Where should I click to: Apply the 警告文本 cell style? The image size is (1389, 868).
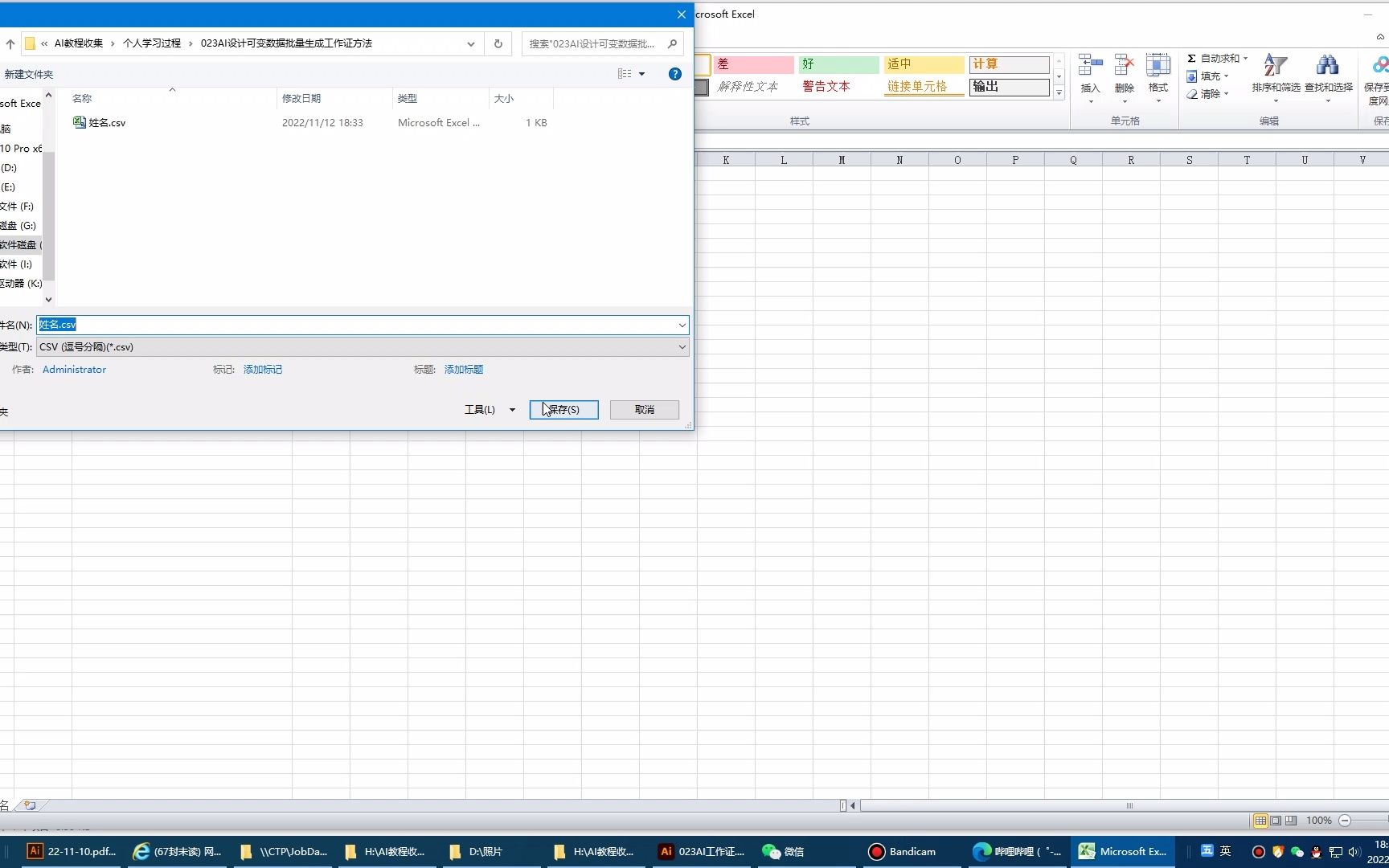point(838,87)
